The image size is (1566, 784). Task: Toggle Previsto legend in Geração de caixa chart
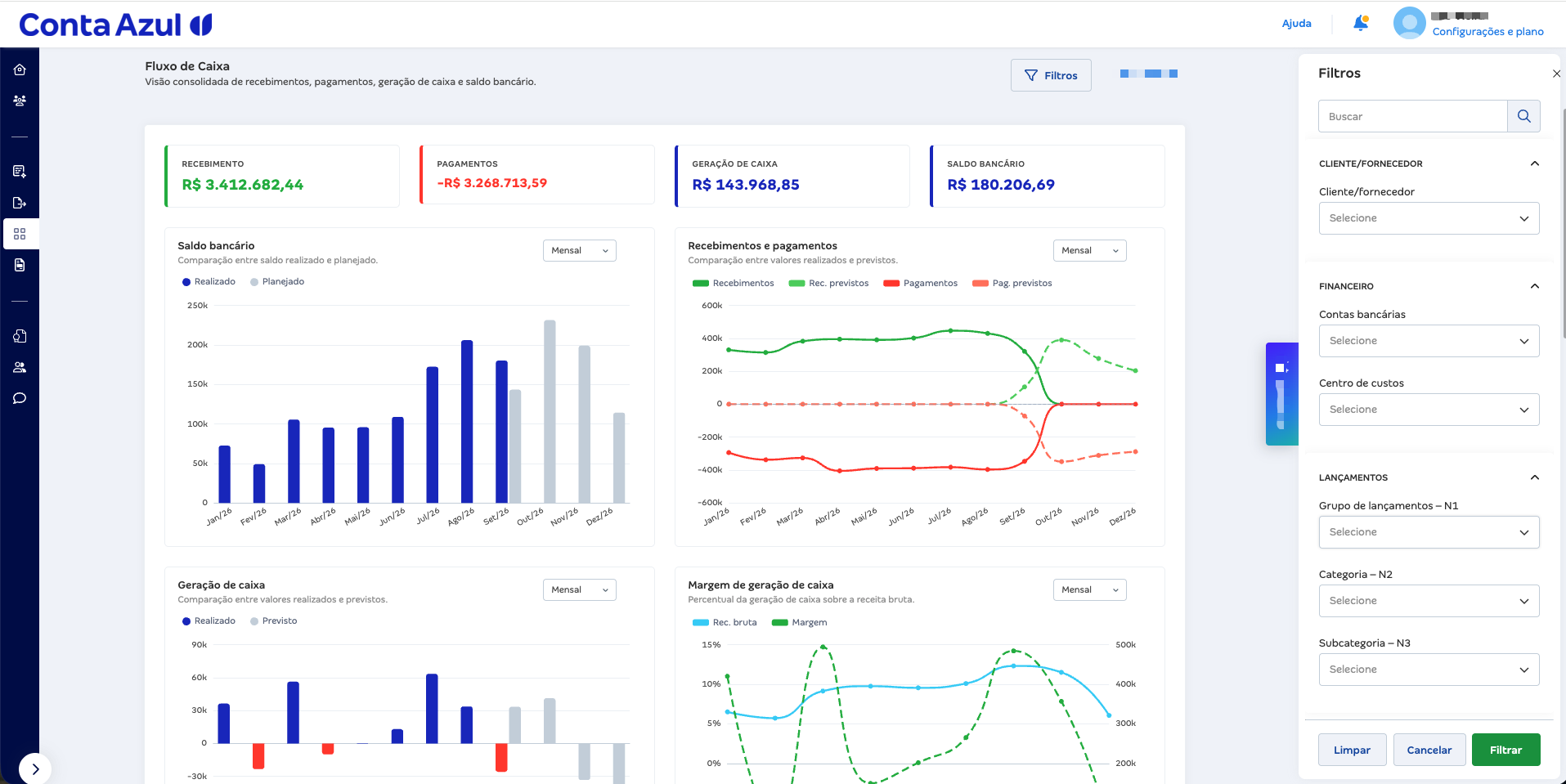click(273, 621)
